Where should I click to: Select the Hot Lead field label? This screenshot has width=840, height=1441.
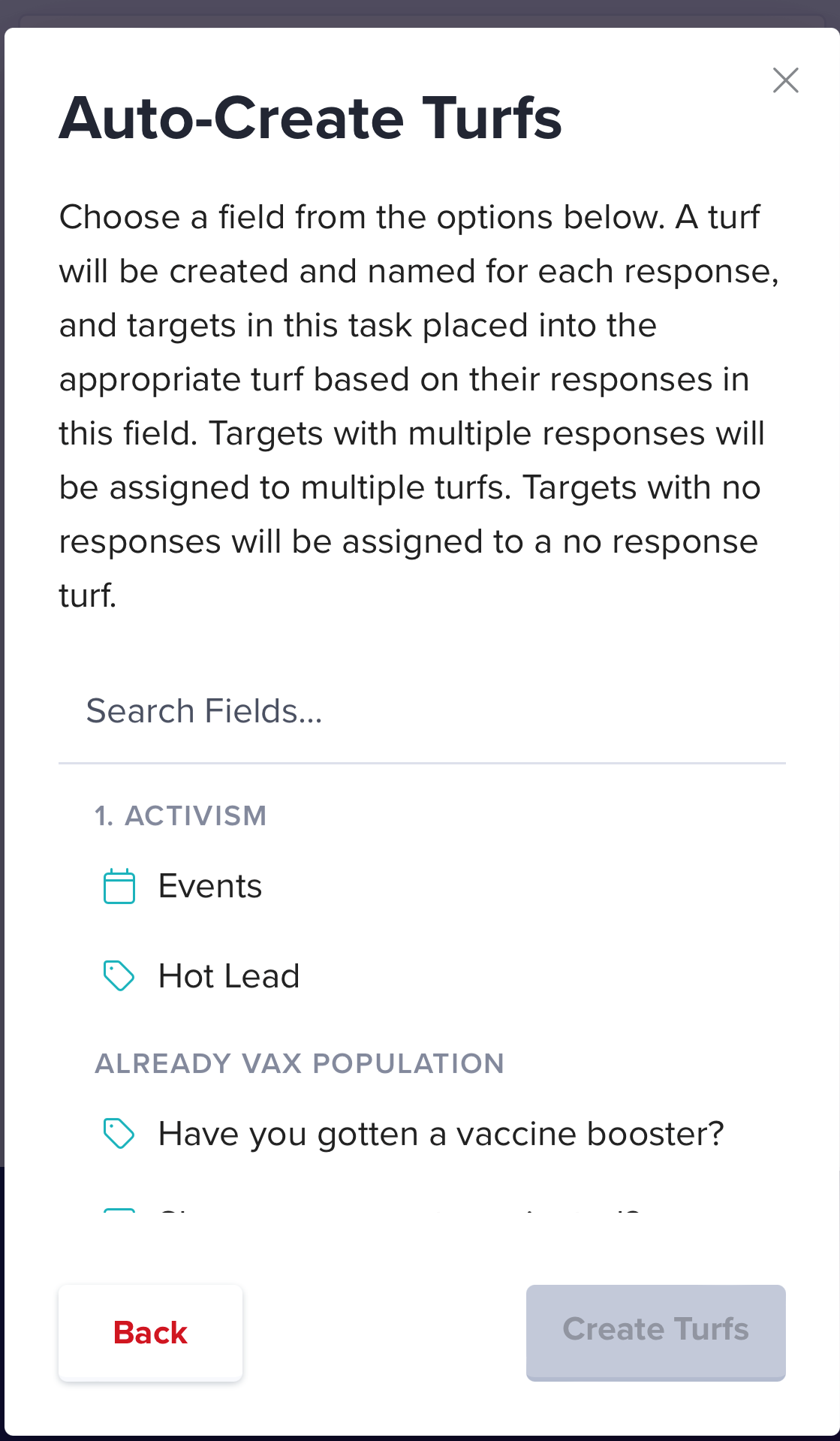point(229,976)
